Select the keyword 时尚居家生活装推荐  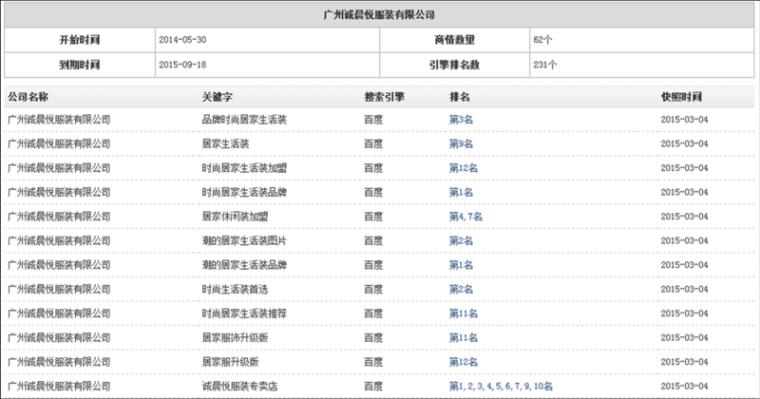coord(244,313)
